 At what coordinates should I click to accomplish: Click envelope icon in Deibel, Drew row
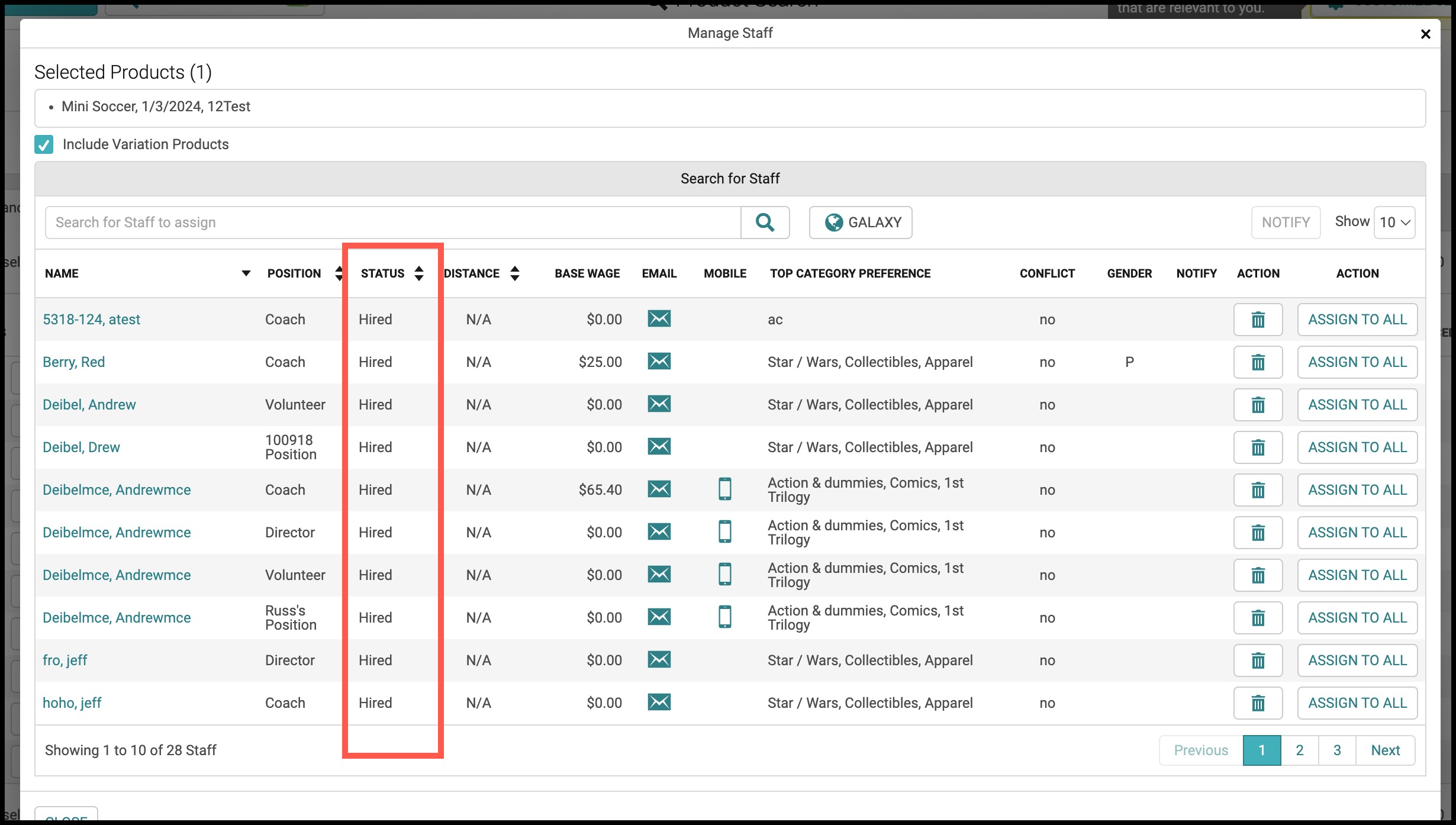pyautogui.click(x=659, y=446)
